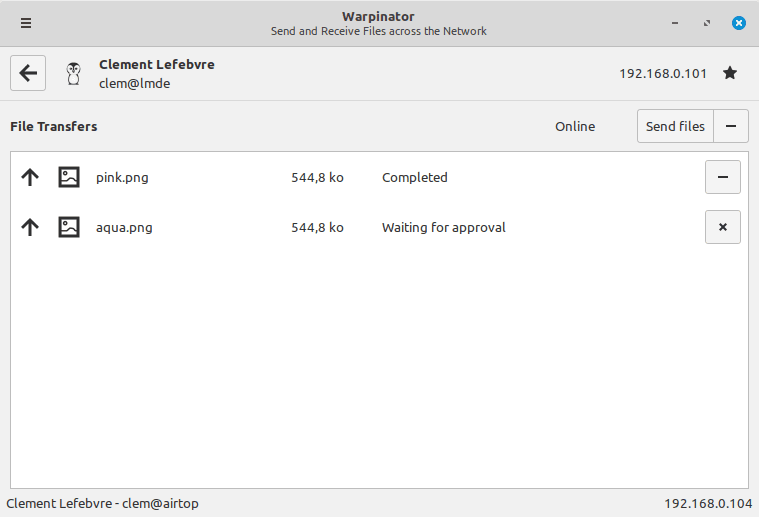Viewport: 759px width, 517px height.
Task: Click the Send files button
Action: [675, 126]
